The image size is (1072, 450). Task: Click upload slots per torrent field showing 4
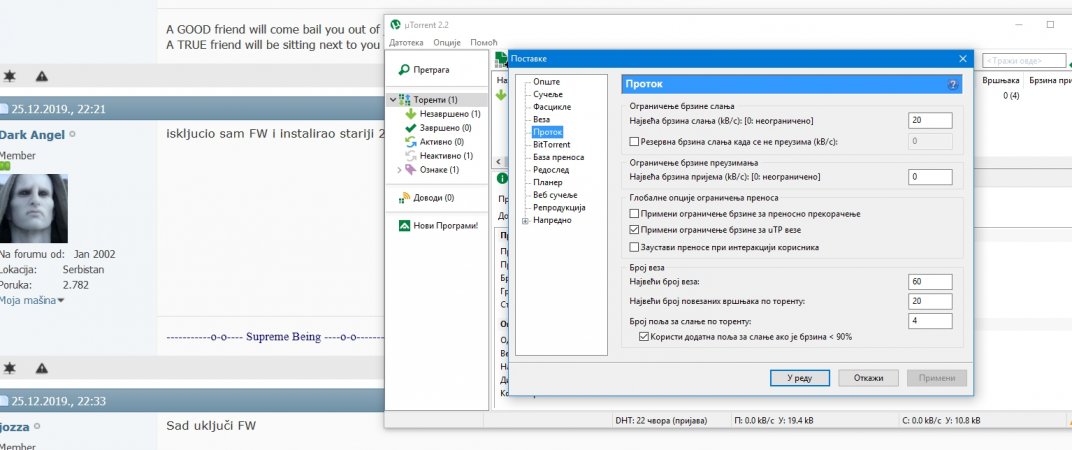[x=930, y=321]
